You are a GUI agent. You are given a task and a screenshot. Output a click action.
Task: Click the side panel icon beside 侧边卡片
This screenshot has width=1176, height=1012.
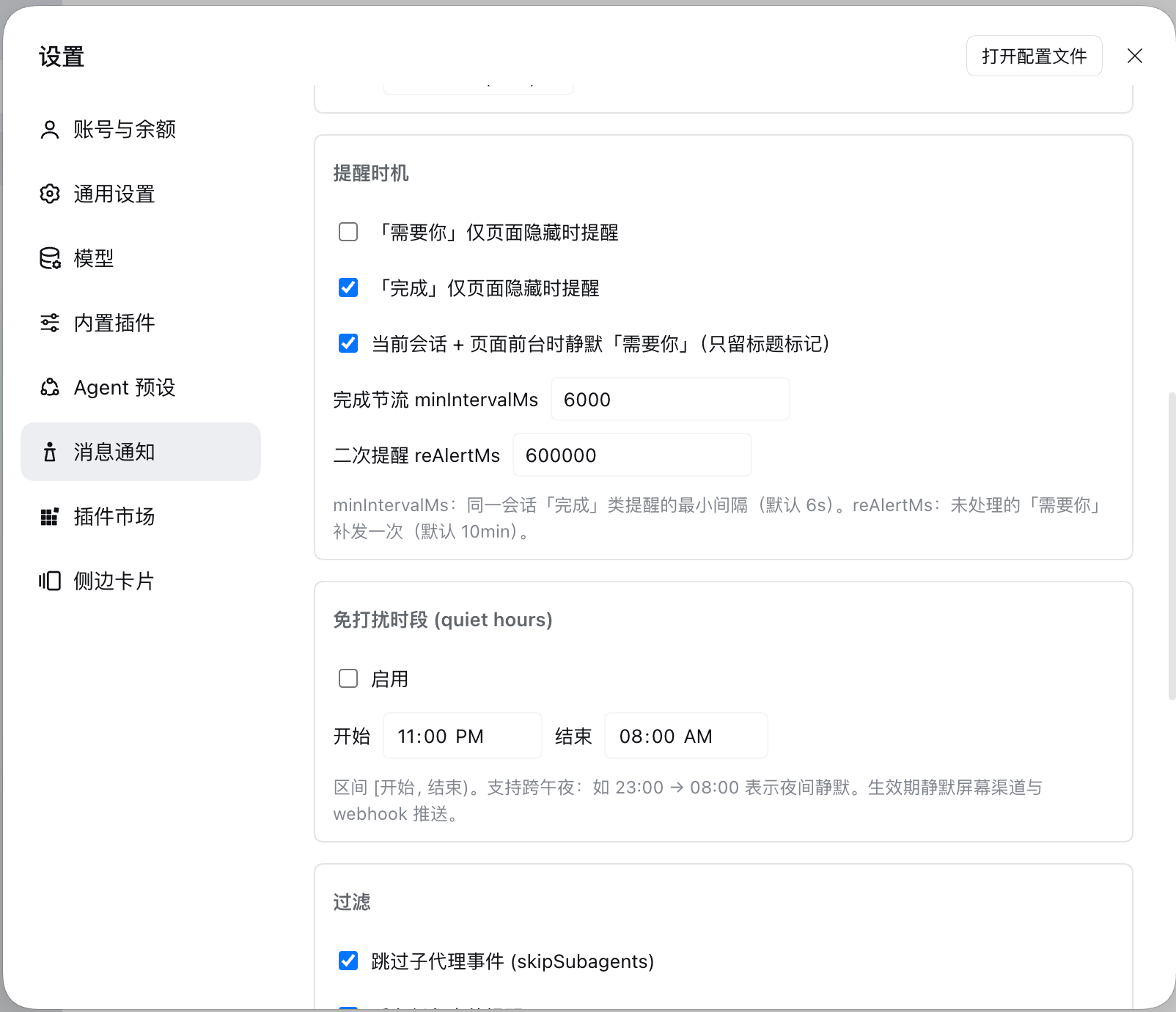[x=50, y=582]
